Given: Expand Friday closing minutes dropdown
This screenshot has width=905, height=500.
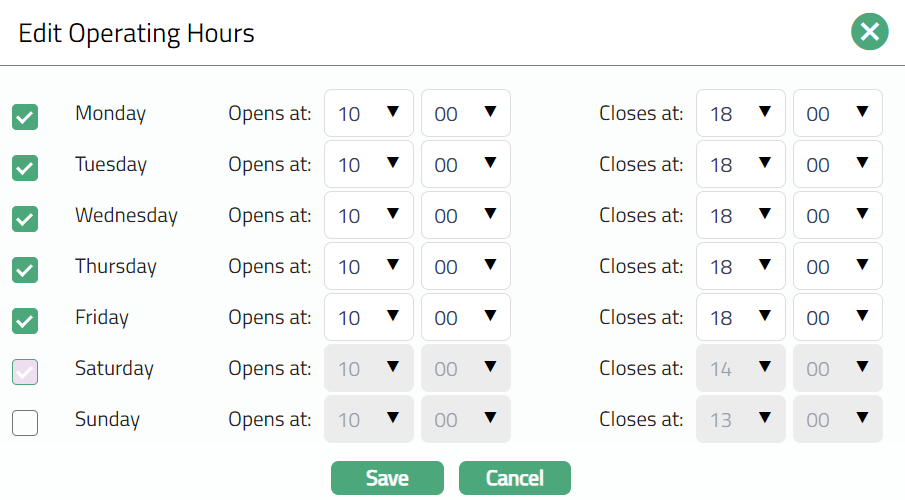Looking at the screenshot, I should [x=837, y=317].
